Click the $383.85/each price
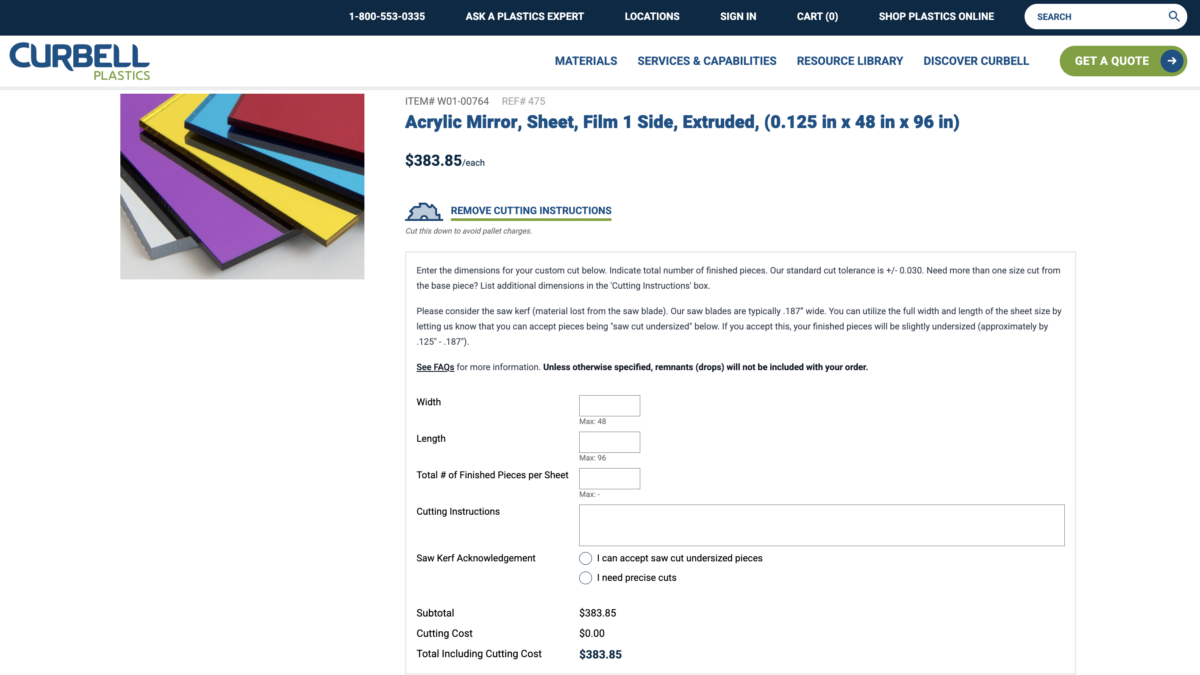The width and height of the screenshot is (1200, 675). pyautogui.click(x=445, y=161)
